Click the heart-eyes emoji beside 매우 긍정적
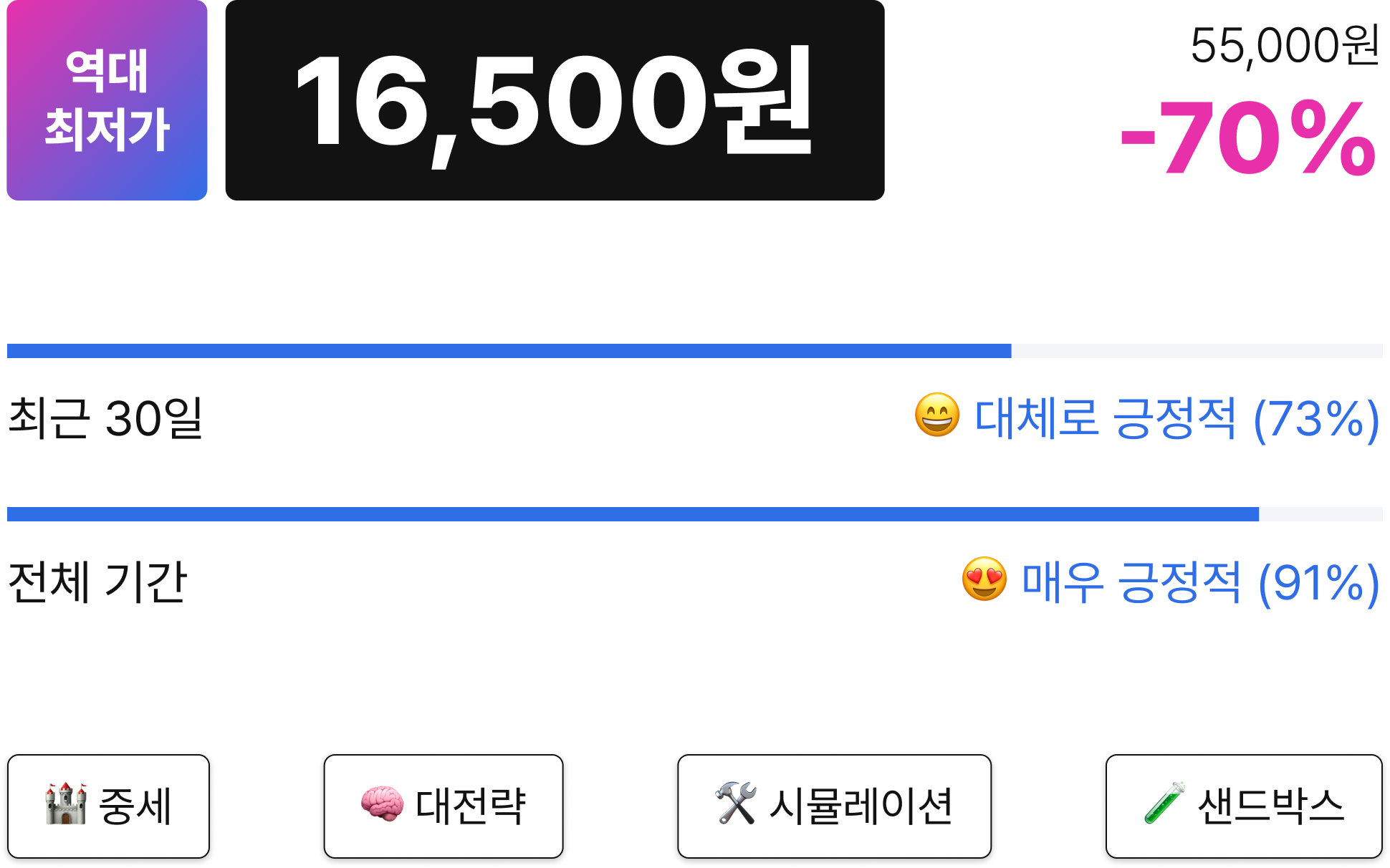The image size is (1390, 868). click(984, 579)
